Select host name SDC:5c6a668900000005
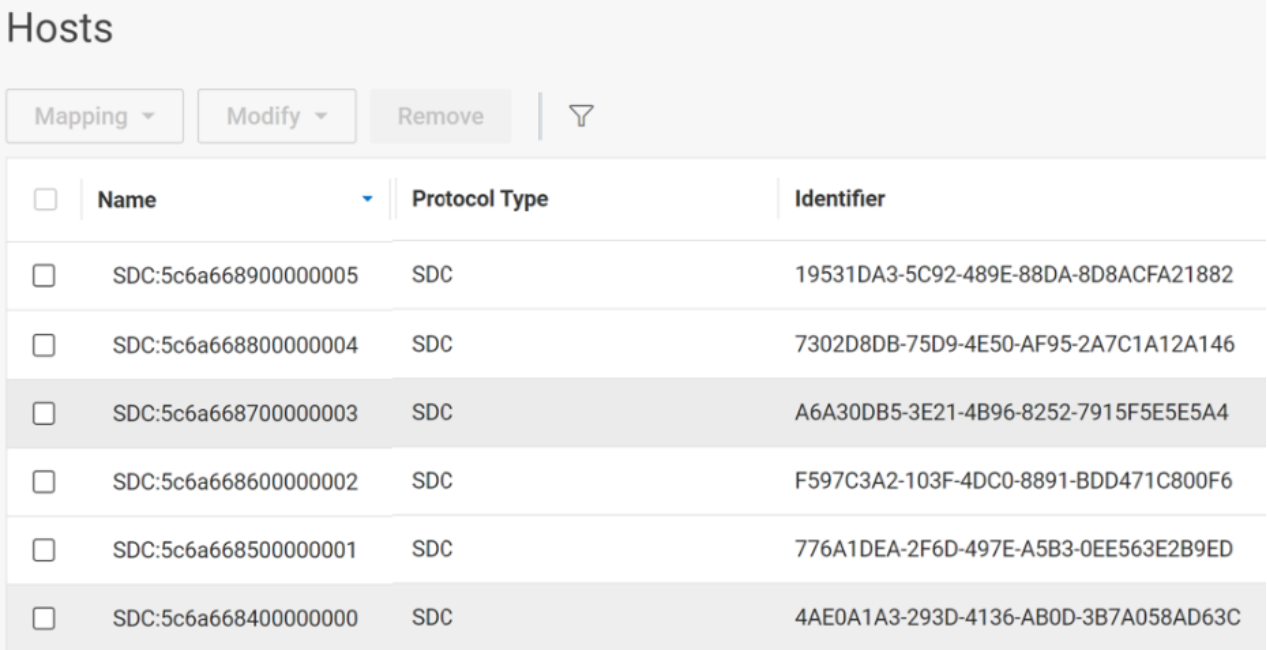Viewport: 1267px width, 650px height. [236, 276]
